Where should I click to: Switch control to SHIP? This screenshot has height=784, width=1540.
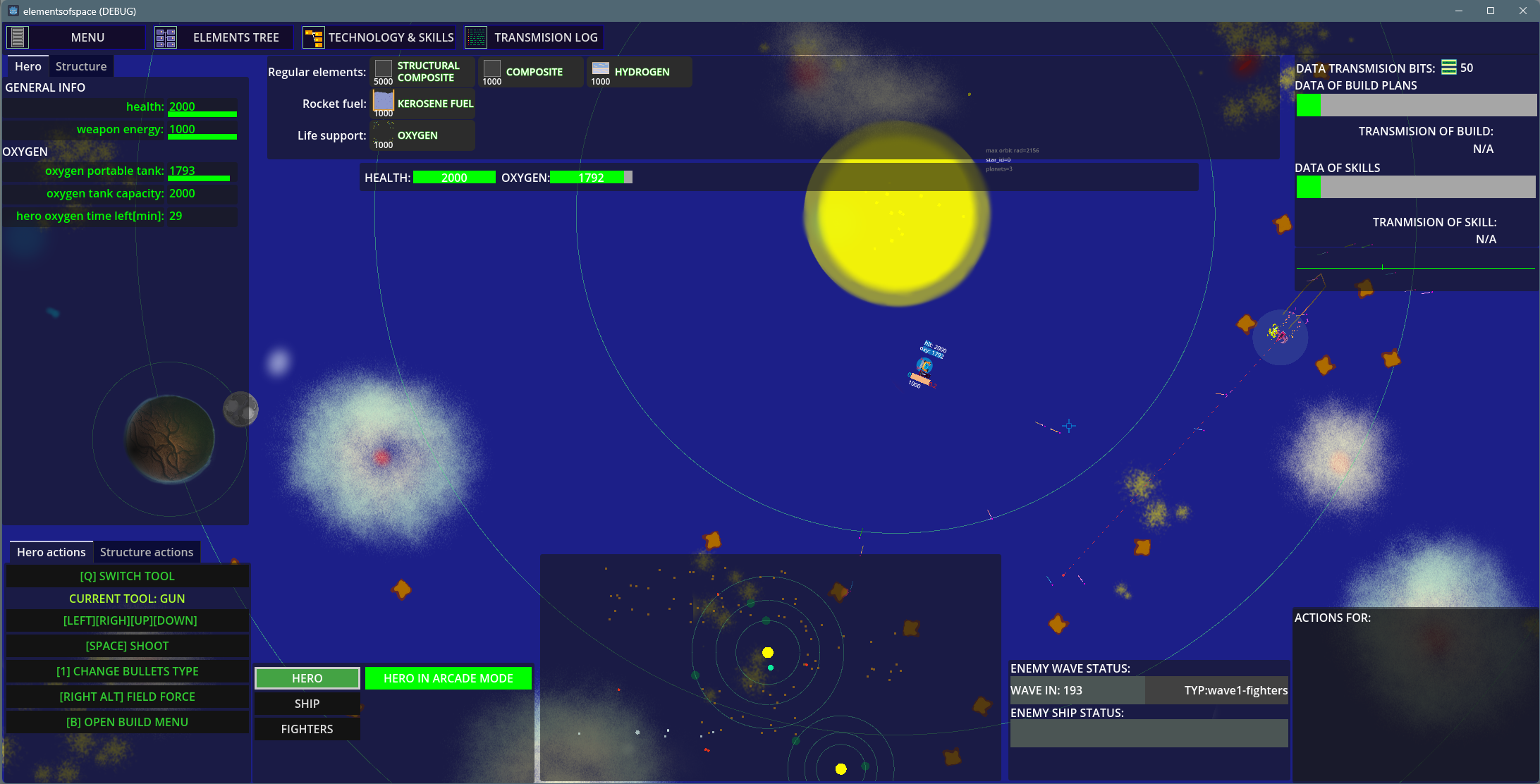coord(307,704)
